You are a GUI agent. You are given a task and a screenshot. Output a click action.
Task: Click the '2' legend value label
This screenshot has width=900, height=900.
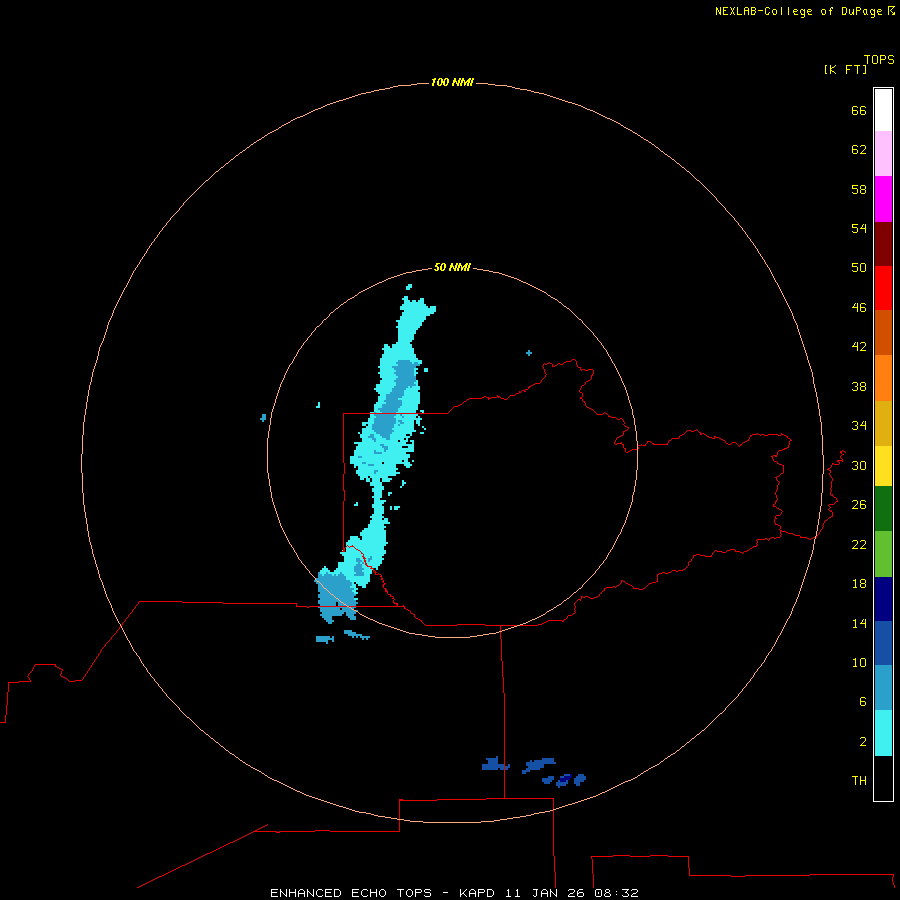pos(863,742)
